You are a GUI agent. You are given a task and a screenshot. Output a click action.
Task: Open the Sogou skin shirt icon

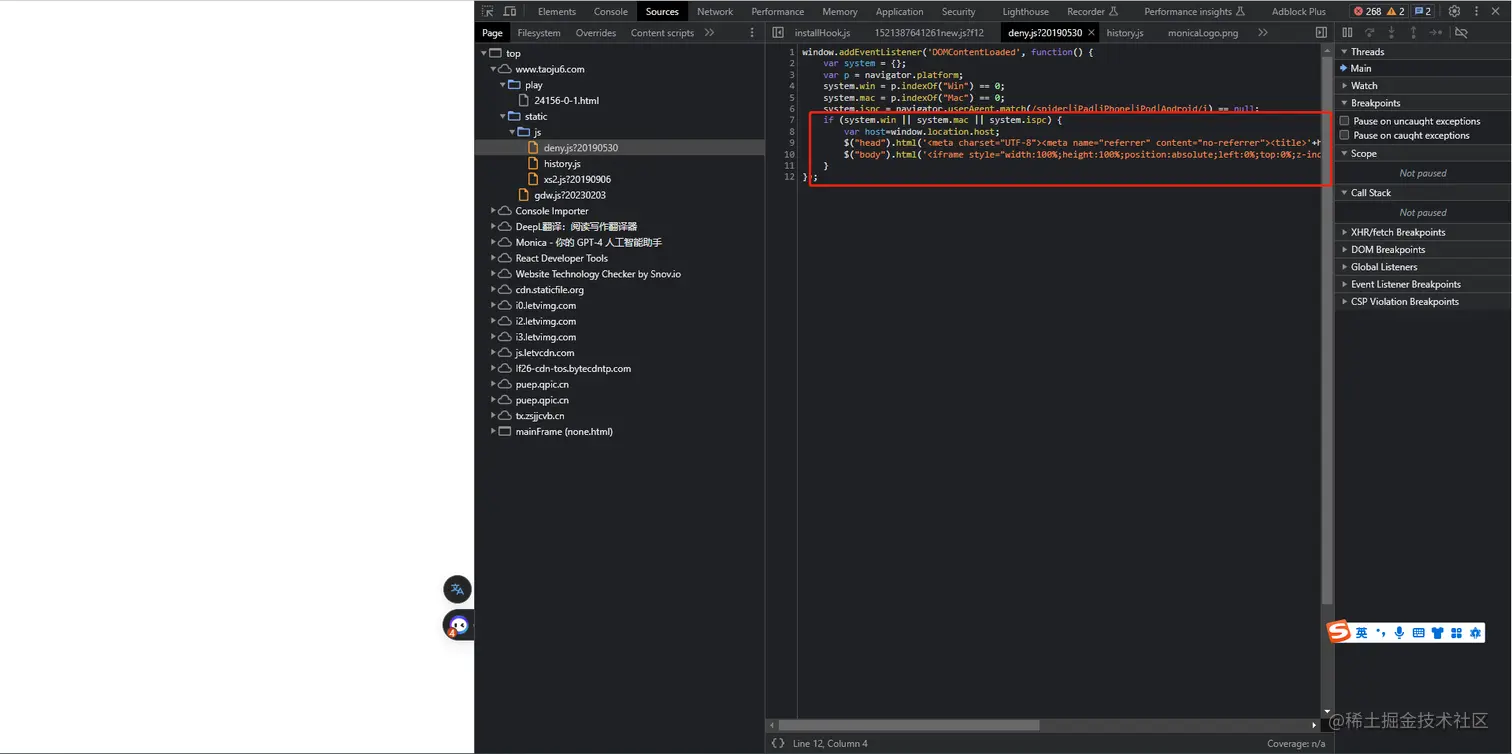pyautogui.click(x=1437, y=633)
